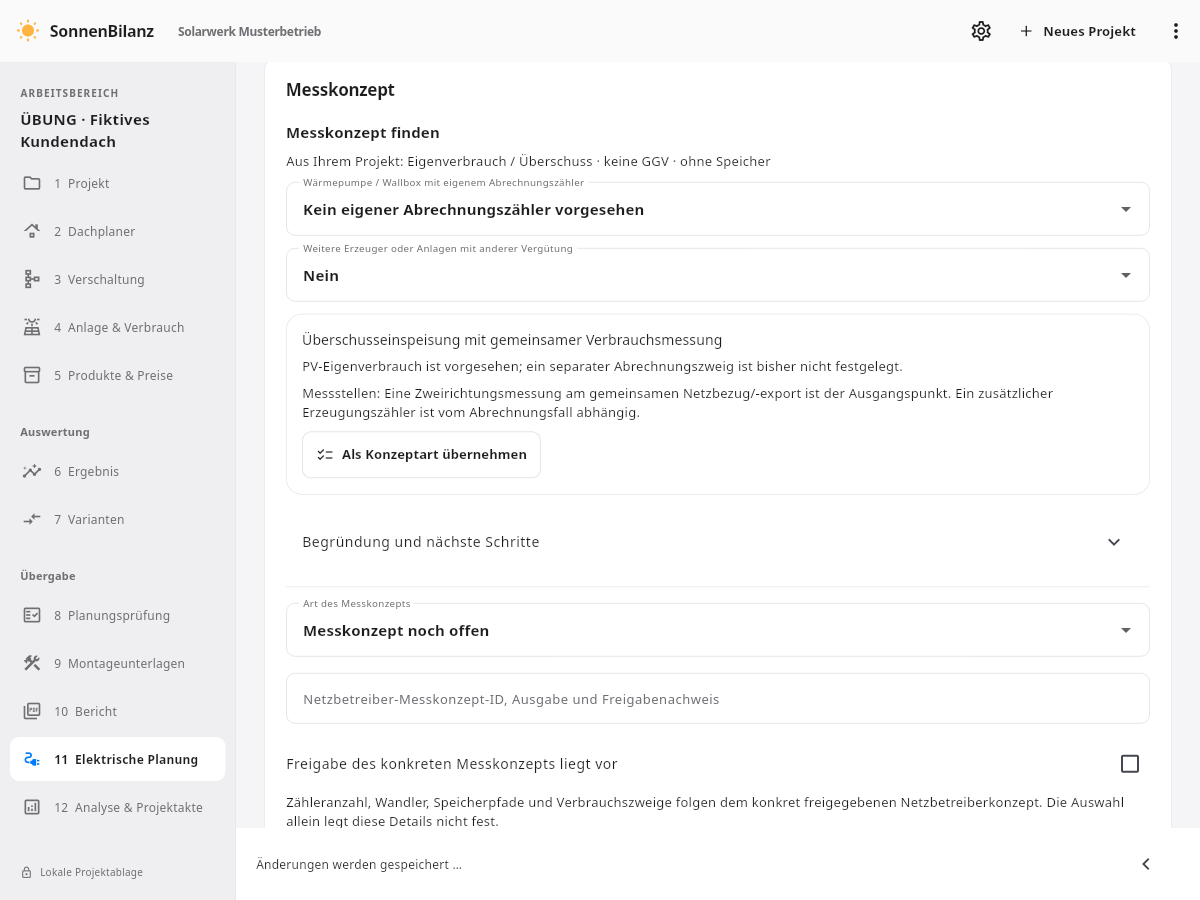Open settings via gear icon
The image size is (1200, 900).
pos(981,31)
